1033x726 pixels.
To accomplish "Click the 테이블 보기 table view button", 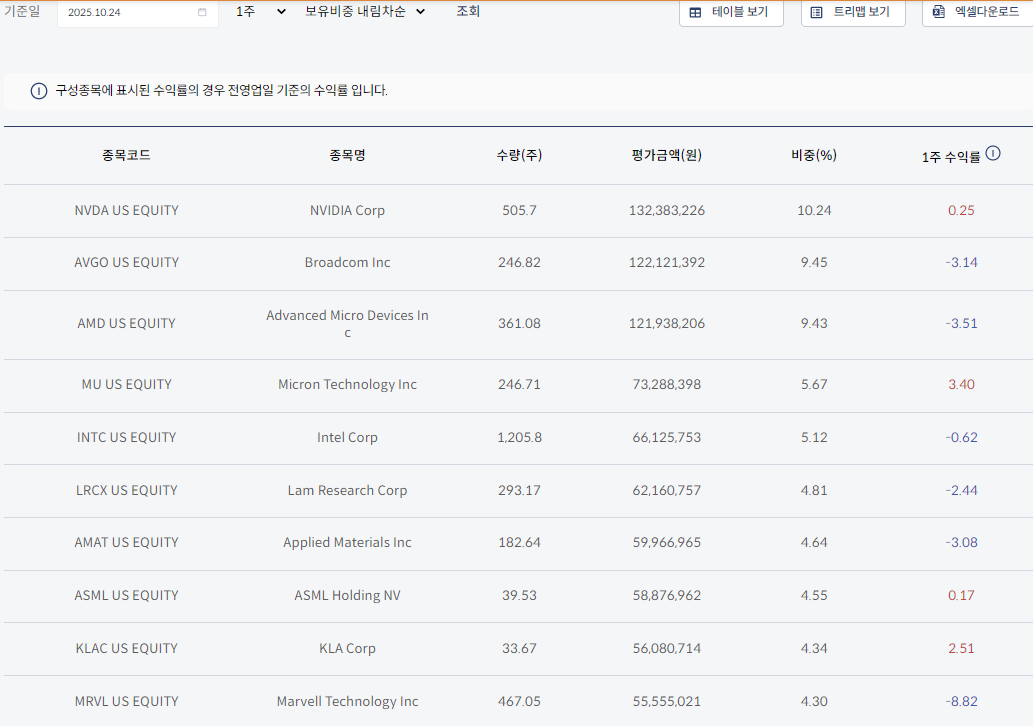I will click(731, 13).
